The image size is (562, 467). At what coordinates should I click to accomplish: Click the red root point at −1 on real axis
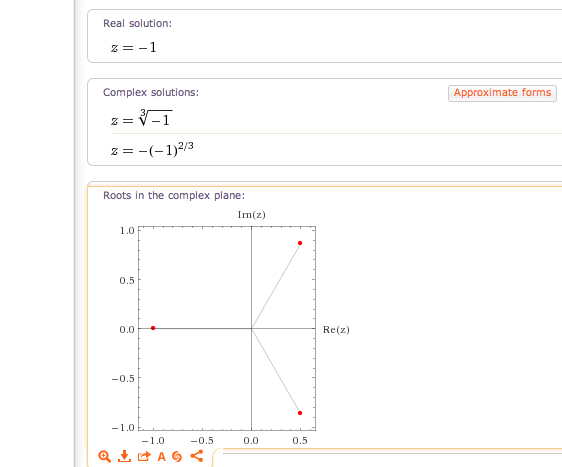pyautogui.click(x=153, y=328)
